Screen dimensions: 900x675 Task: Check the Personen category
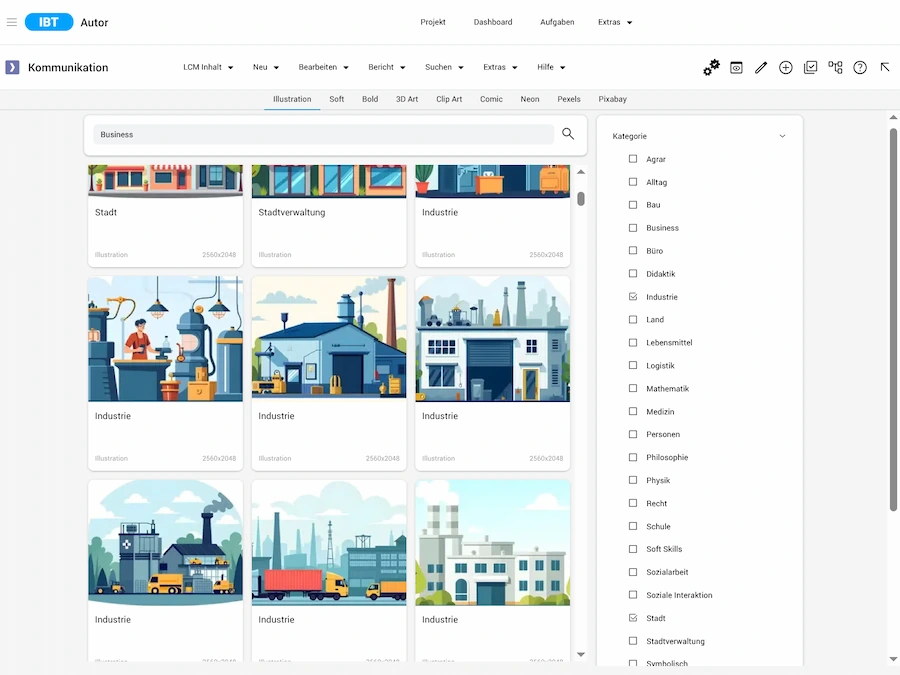[x=633, y=435]
